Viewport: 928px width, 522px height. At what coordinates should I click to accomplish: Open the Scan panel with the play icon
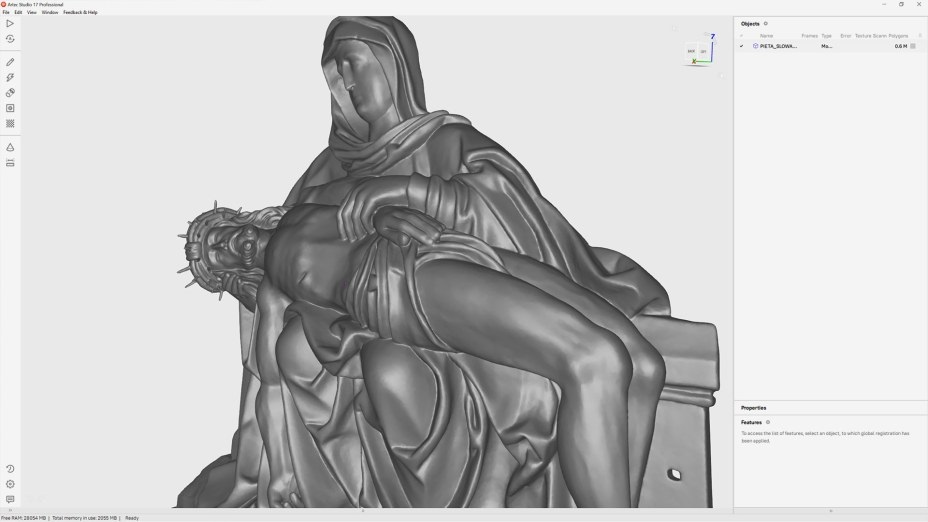10,23
